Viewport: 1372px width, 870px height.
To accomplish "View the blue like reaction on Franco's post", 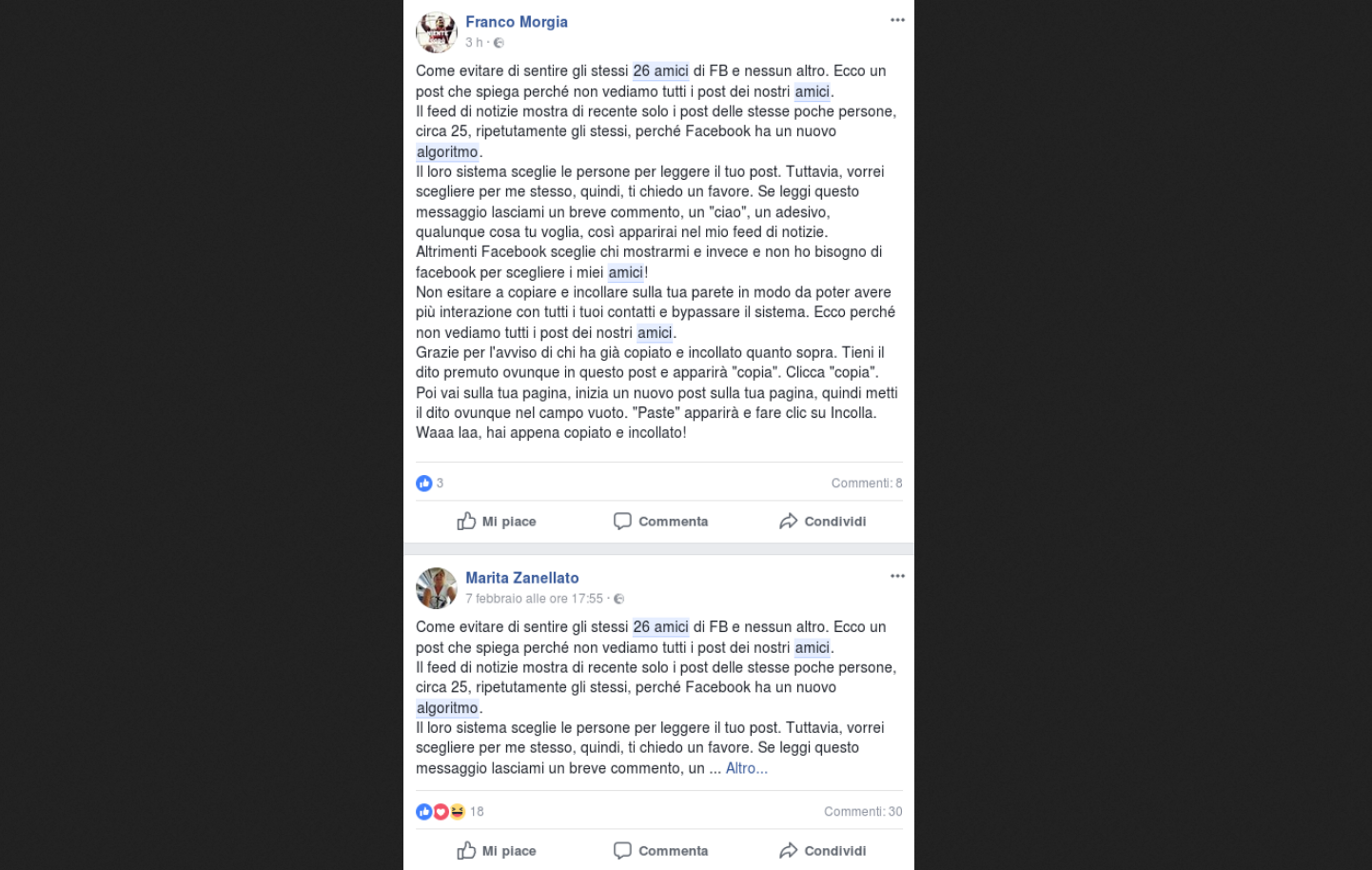I will (424, 484).
